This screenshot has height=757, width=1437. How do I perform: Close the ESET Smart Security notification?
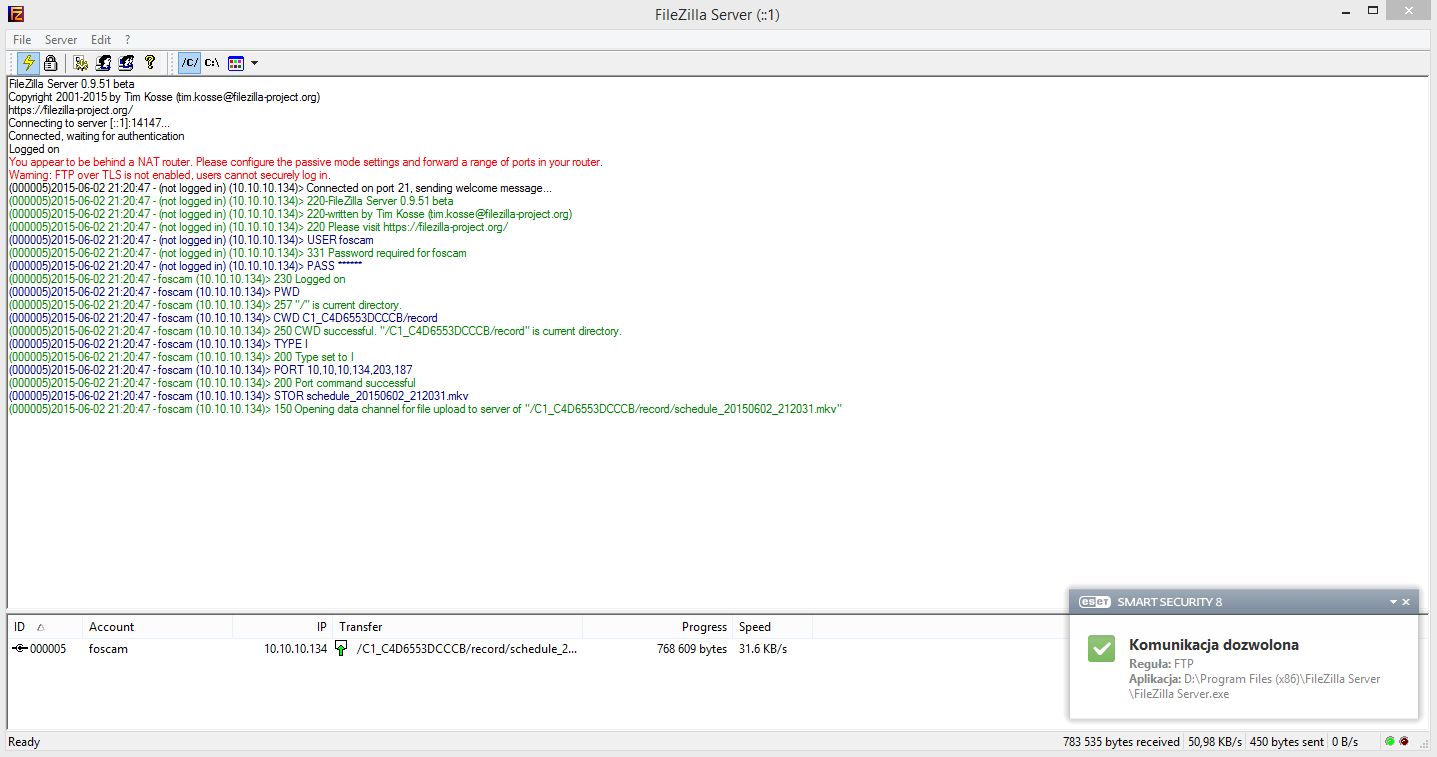[1406, 602]
